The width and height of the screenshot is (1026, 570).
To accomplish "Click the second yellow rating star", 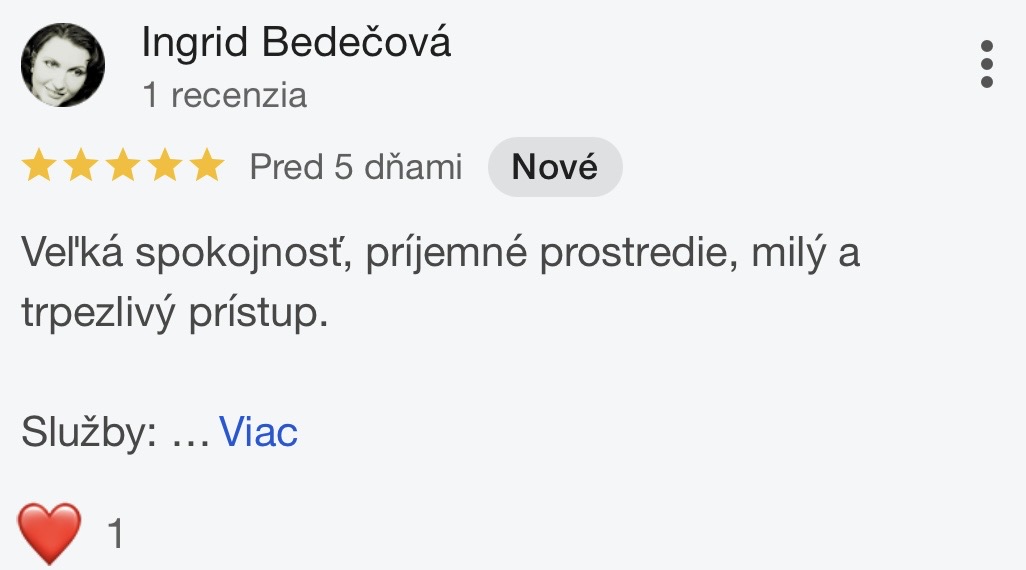I will [81, 166].
